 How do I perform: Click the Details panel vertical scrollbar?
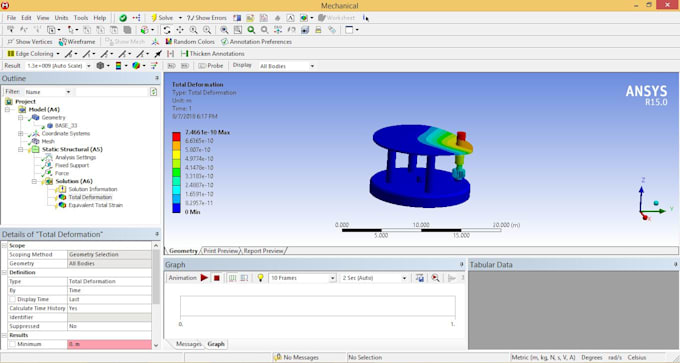[x=156, y=278]
